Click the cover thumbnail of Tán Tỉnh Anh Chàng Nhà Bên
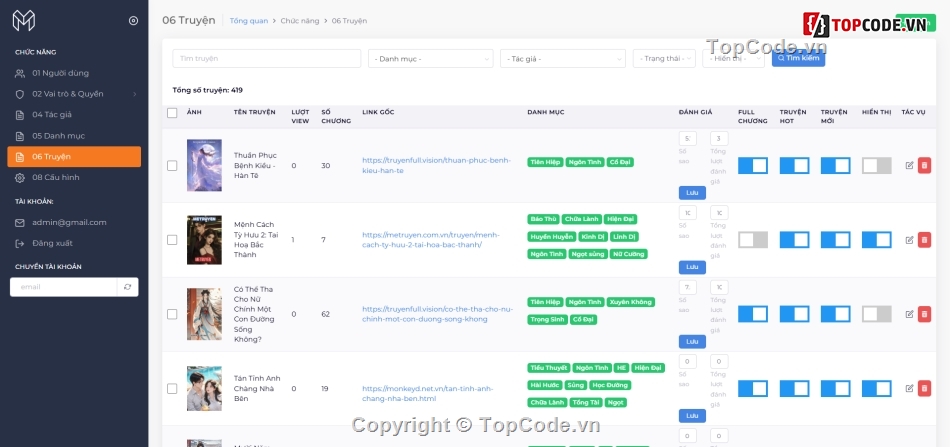 pos(204,388)
